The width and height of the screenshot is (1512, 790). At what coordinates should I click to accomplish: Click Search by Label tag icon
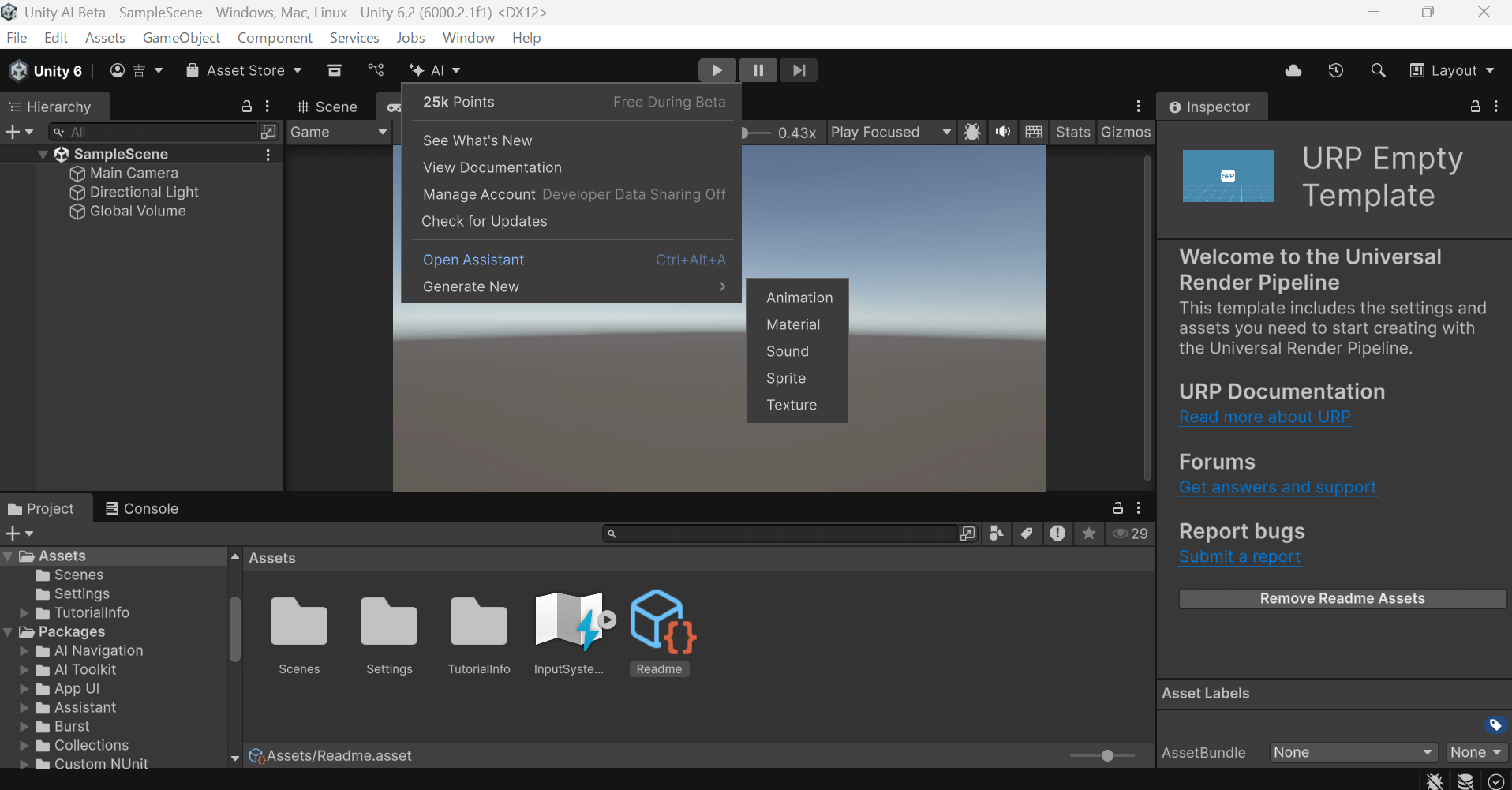1027,534
